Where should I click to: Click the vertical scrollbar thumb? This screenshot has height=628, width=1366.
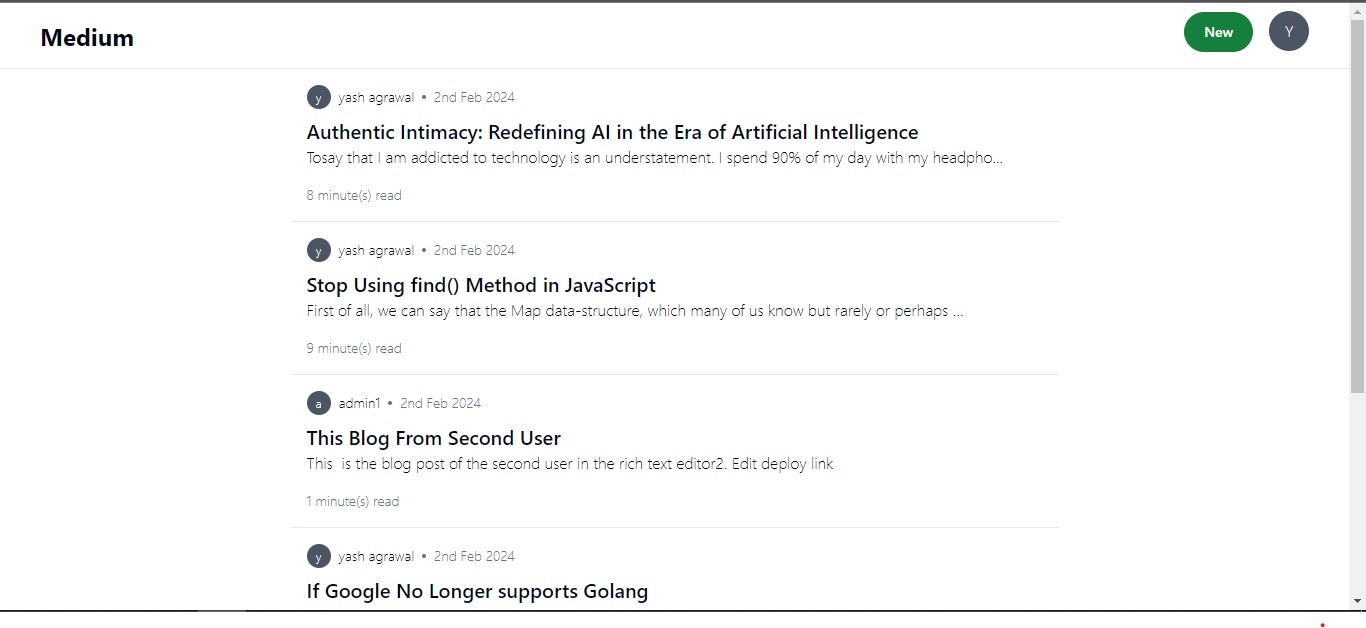[x=1357, y=206]
